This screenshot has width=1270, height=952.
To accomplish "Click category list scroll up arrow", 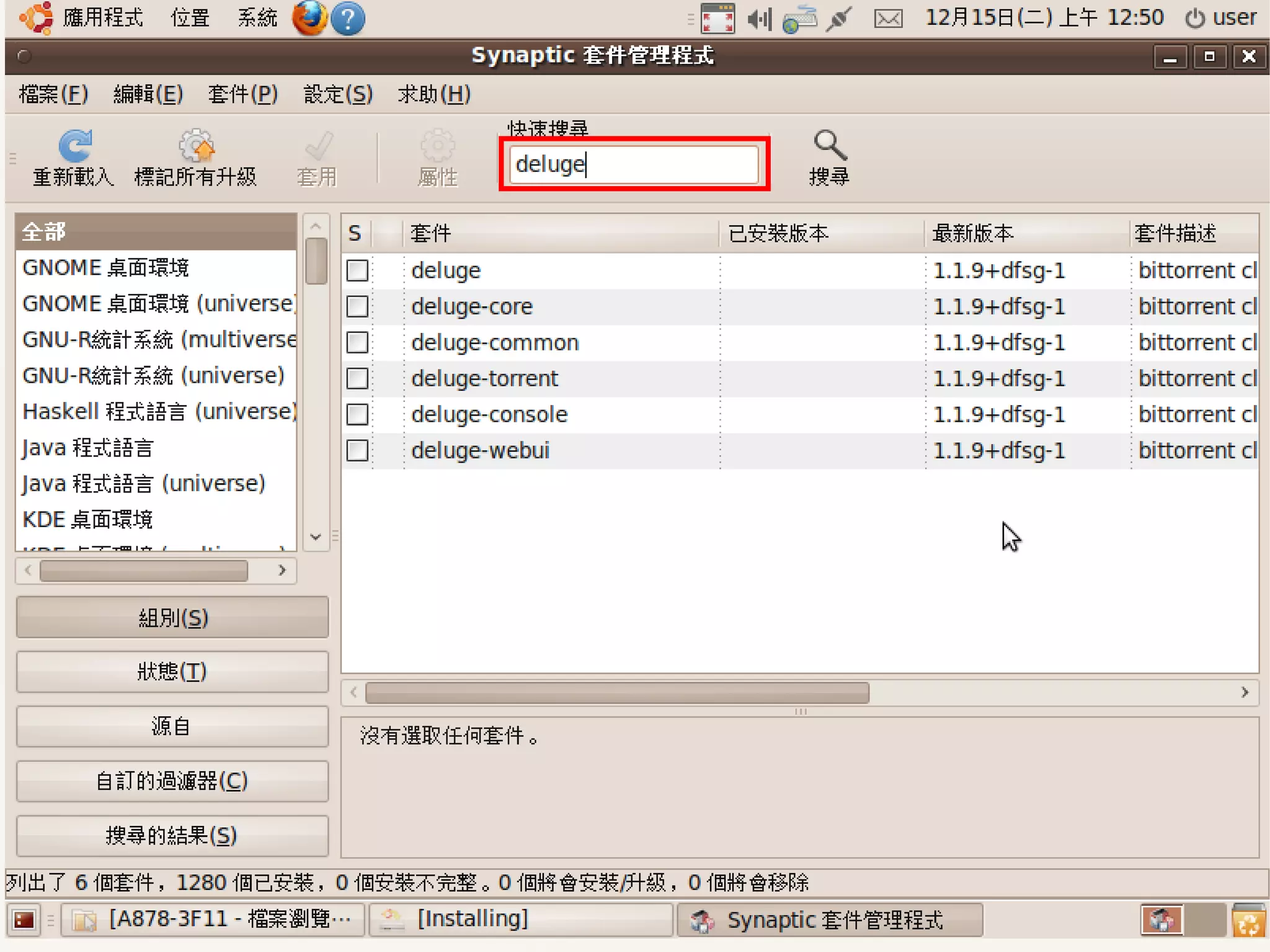I will click(316, 225).
